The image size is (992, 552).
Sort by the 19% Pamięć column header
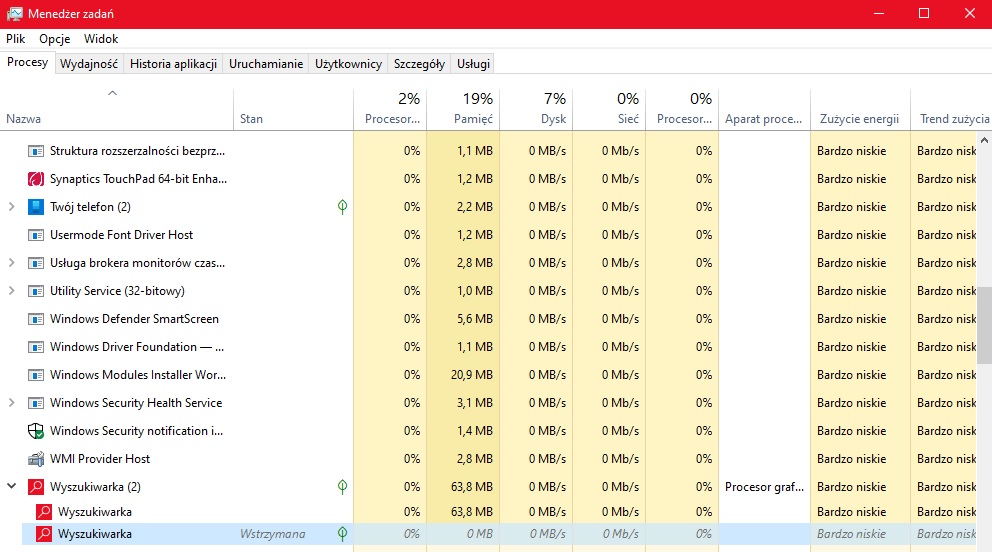[464, 110]
